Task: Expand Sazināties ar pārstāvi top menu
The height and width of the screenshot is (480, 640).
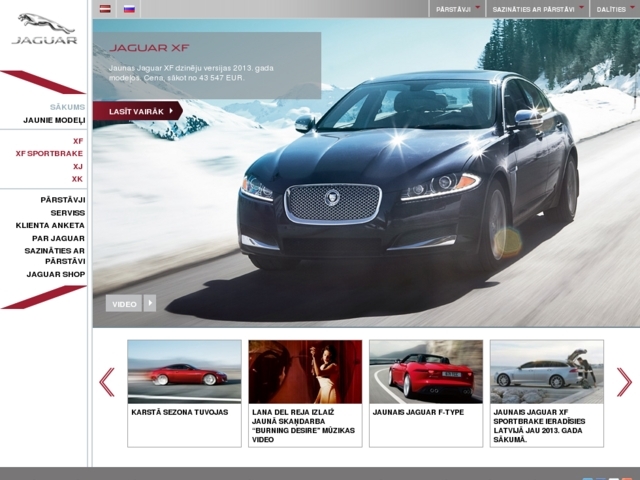Action: pyautogui.click(x=538, y=9)
